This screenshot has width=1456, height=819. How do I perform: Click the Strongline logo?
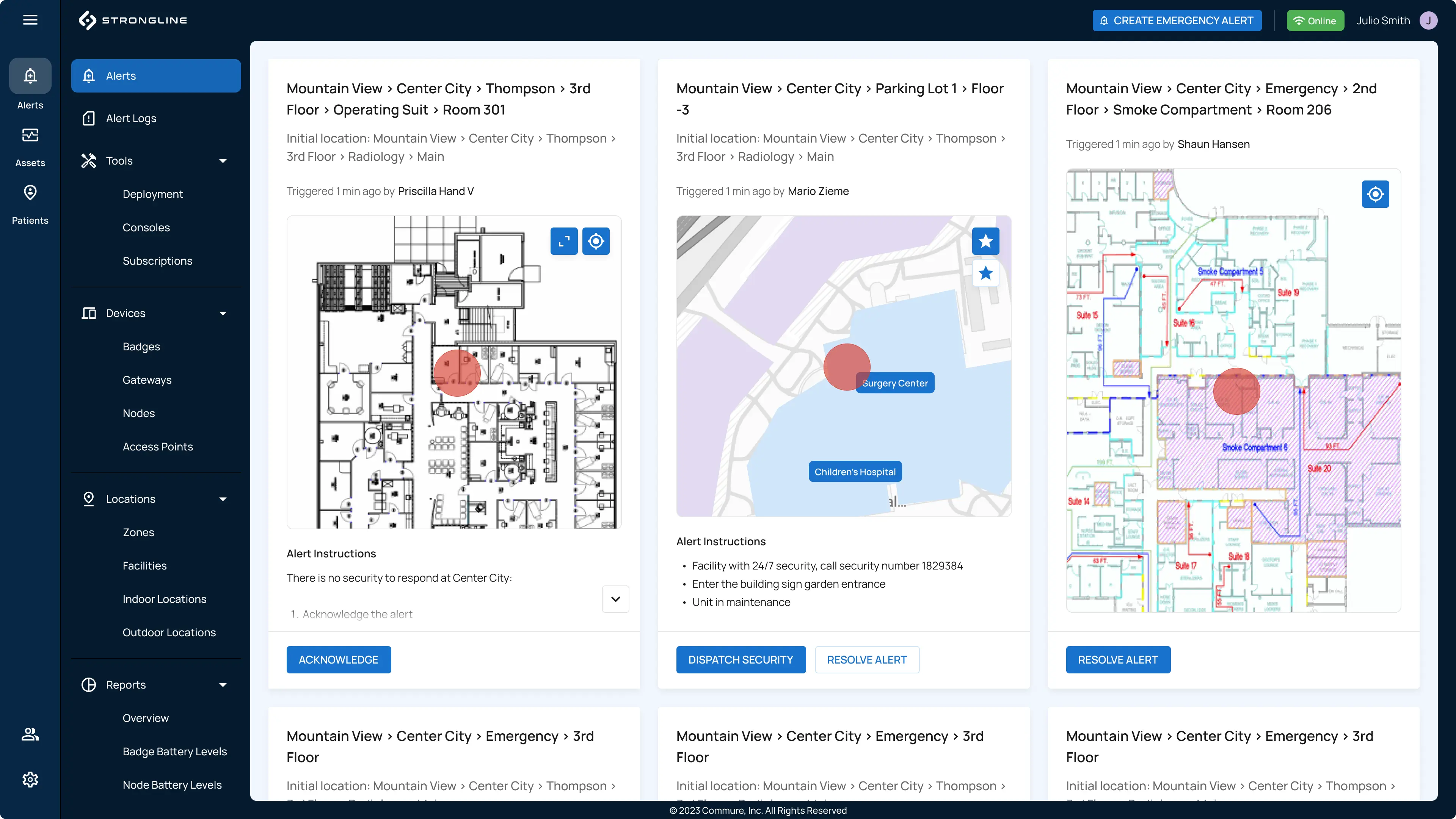(133, 20)
